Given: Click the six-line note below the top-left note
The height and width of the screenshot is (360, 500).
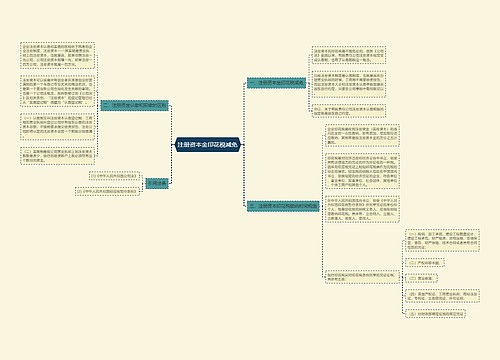Looking at the screenshot, I should tap(57, 91).
